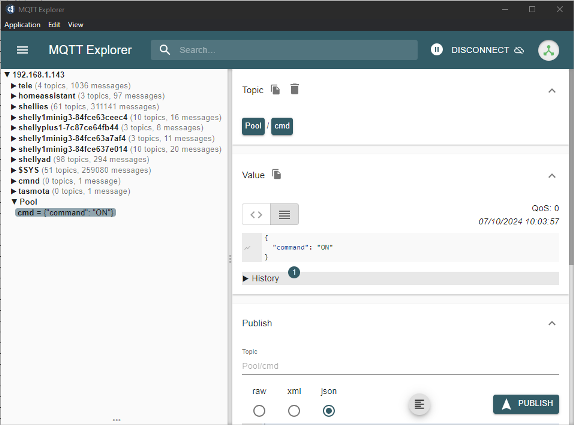Collapse the 192.168.1.143 root node
574x425 pixels.
coord(7,75)
